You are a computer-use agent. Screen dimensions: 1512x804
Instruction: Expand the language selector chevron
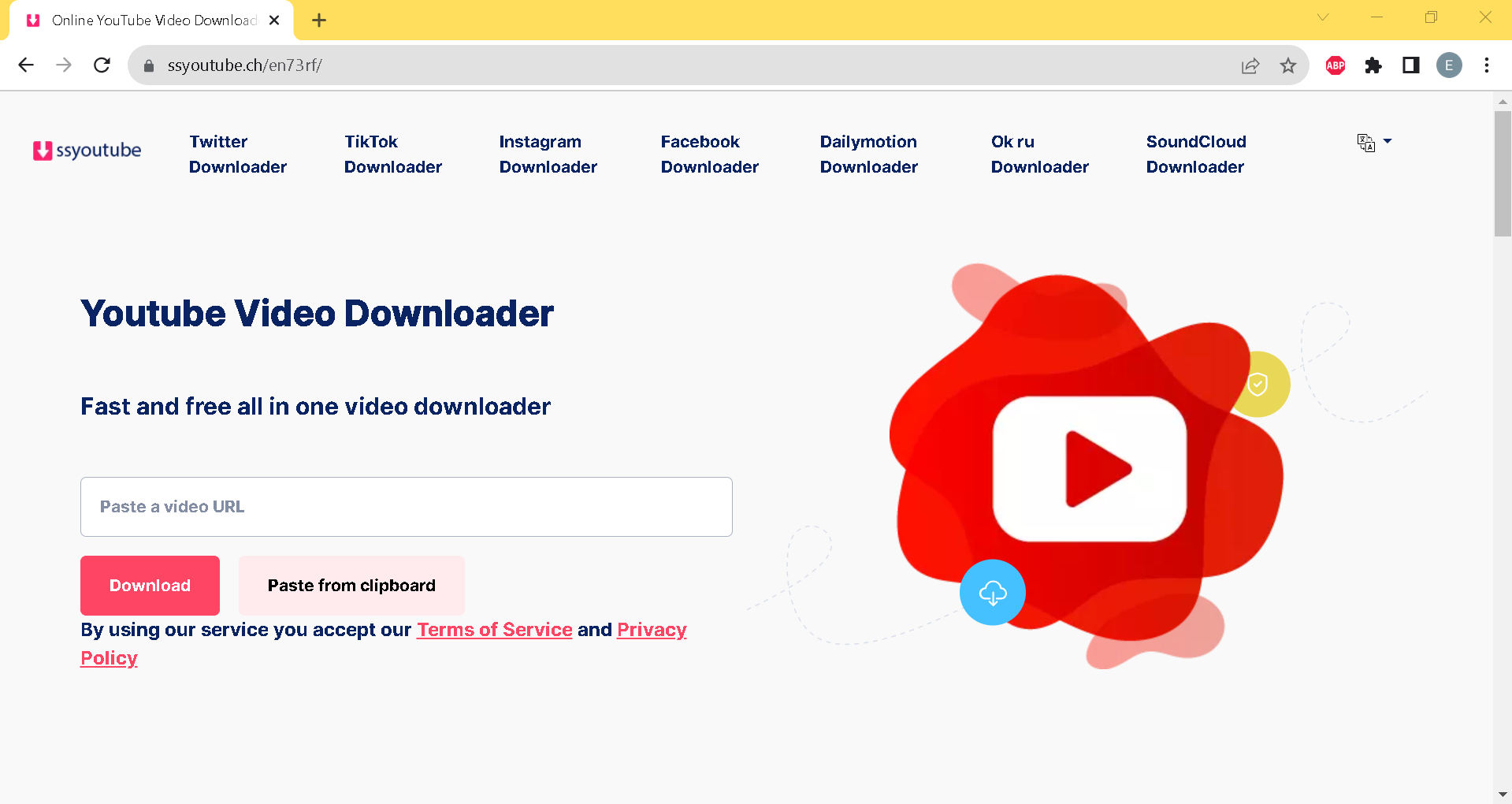click(x=1388, y=141)
